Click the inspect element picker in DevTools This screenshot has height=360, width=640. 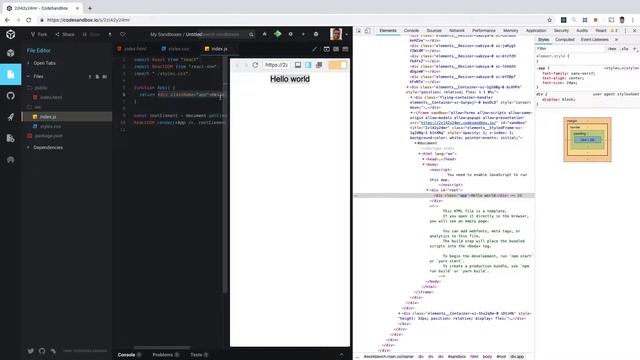[359, 31]
